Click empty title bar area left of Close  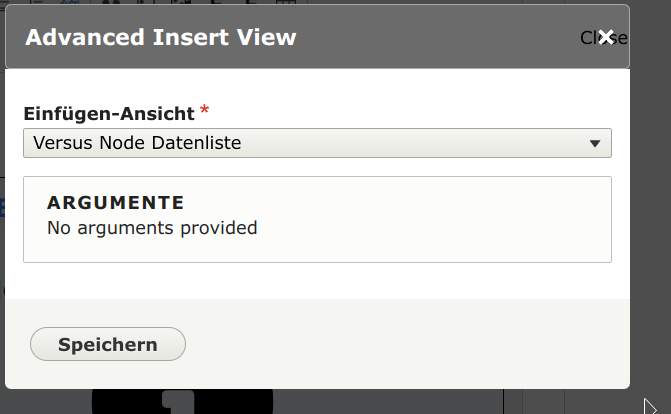click(440, 37)
